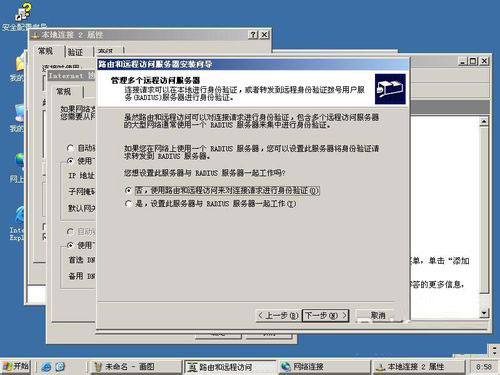This screenshot has height=375, width=500.
Task: Click 下一步 button in the wizard
Action: [325, 315]
